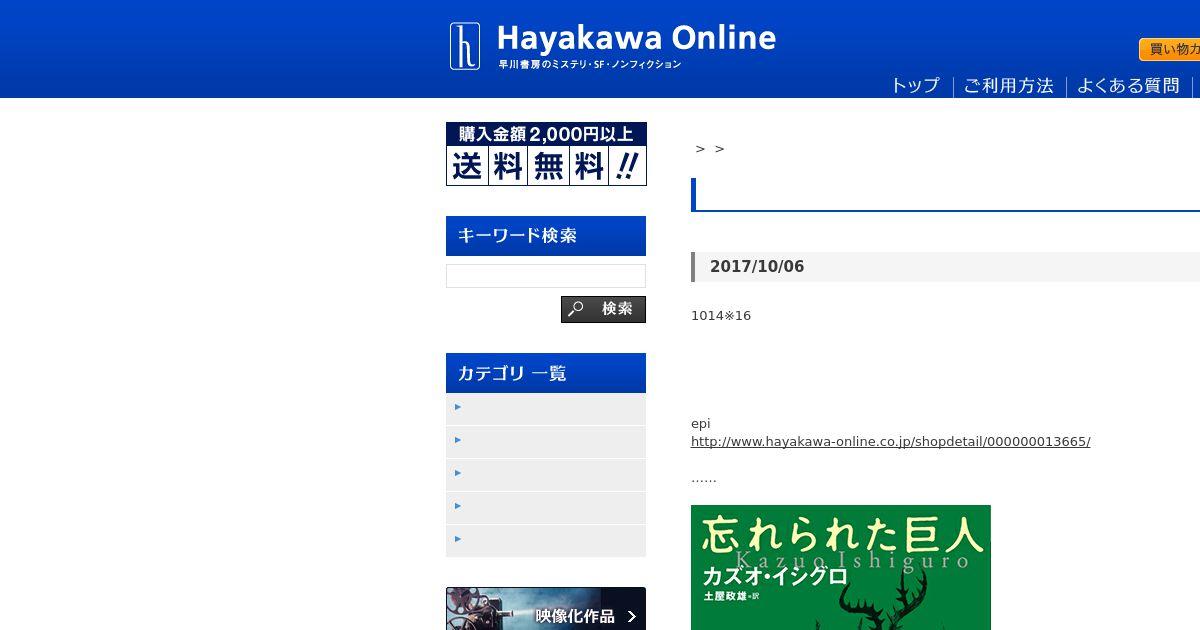
Task: Open the 映像化作品 banner
Action: coord(546,609)
